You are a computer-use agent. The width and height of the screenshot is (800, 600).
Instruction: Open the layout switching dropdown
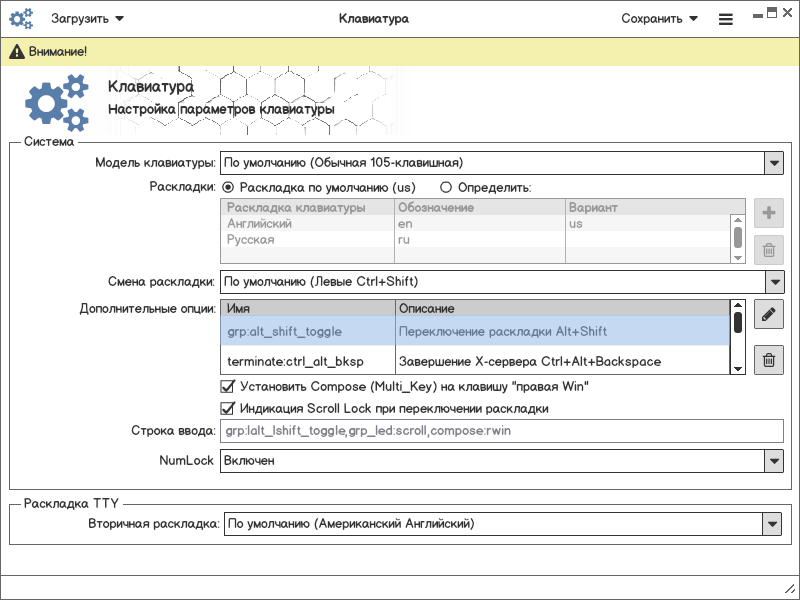point(773,281)
